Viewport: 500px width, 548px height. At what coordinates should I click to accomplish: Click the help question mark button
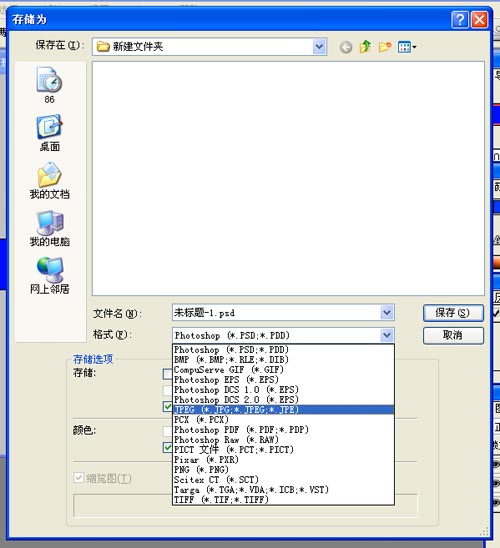[460, 19]
